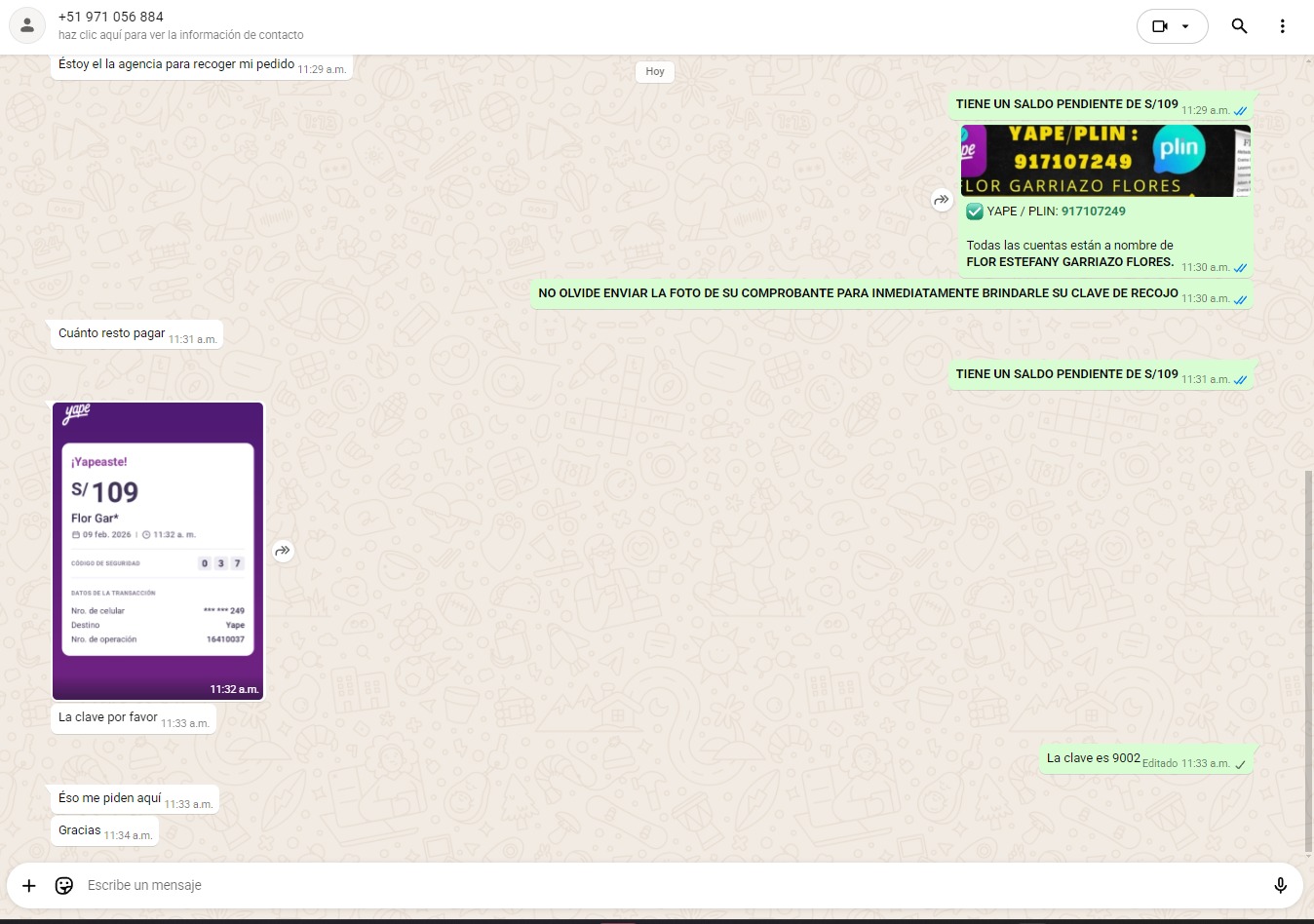Open the Yape/Plin banner image
The width and height of the screenshot is (1314, 924).
click(x=1105, y=161)
